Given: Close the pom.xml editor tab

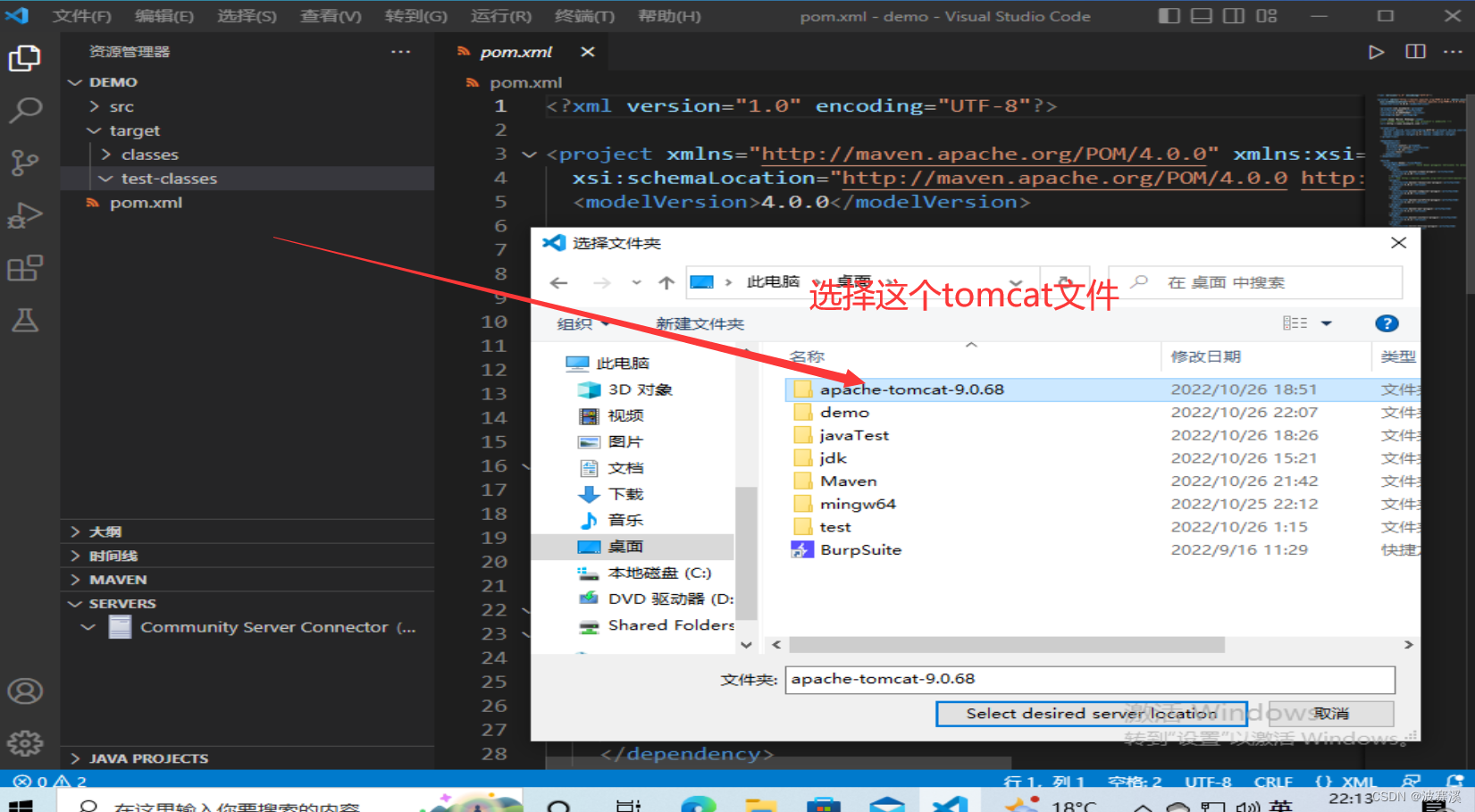Looking at the screenshot, I should point(588,52).
